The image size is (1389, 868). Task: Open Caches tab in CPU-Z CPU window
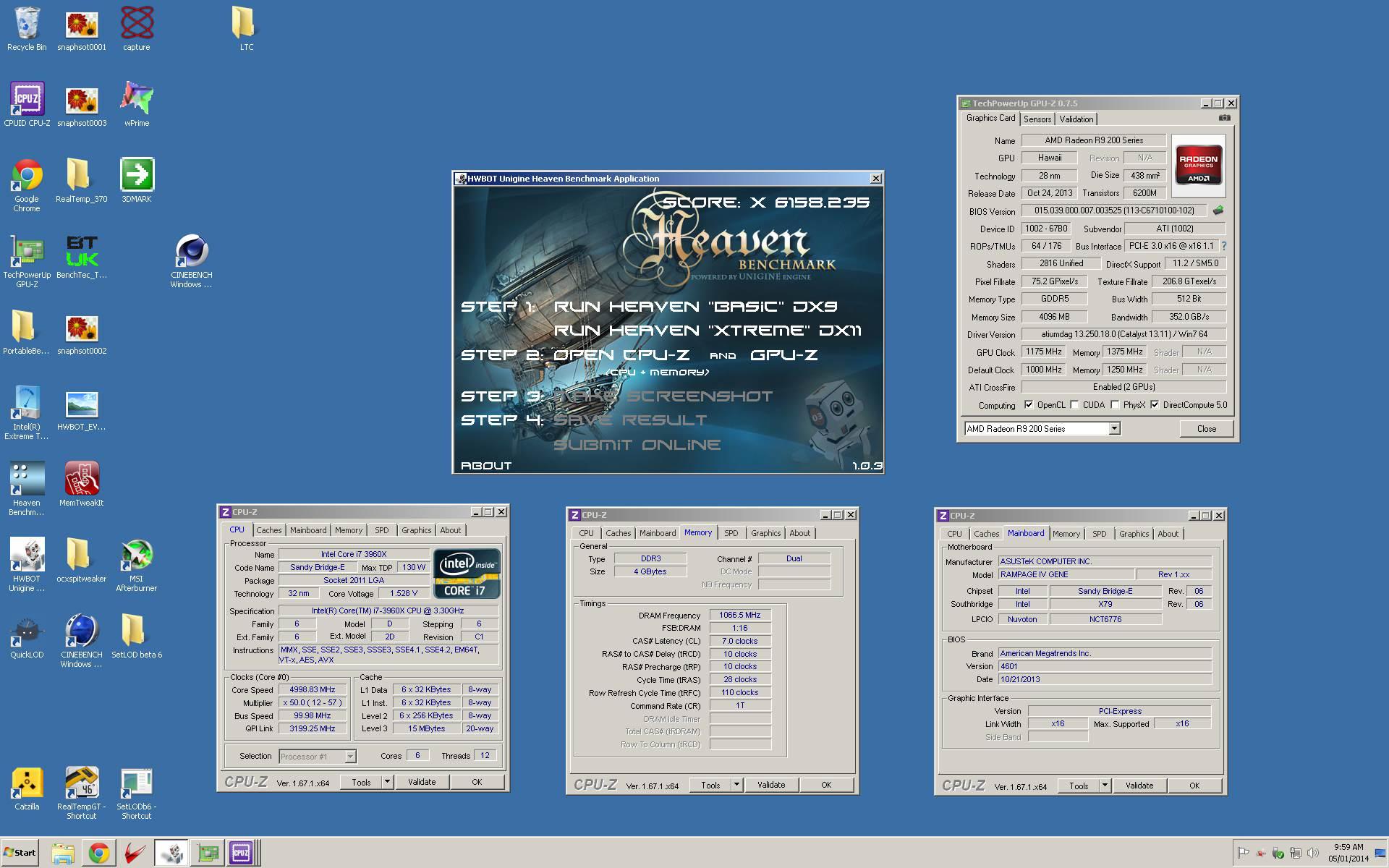268,530
